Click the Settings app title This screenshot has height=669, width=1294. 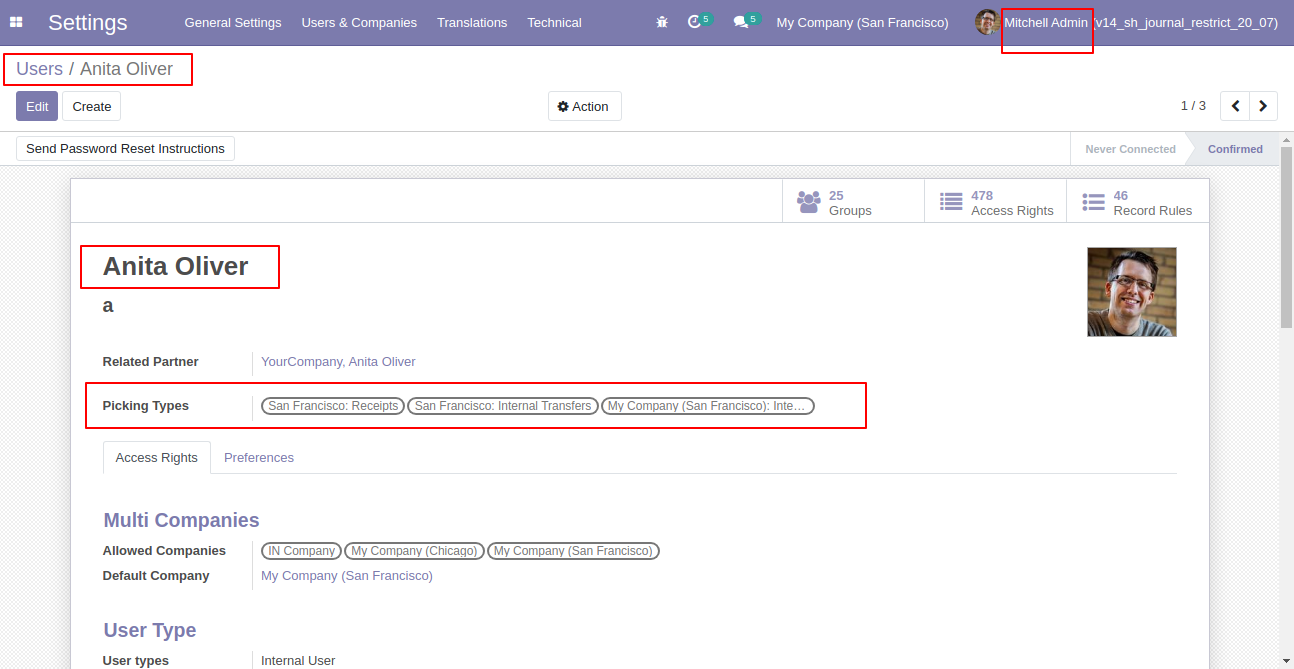[88, 22]
